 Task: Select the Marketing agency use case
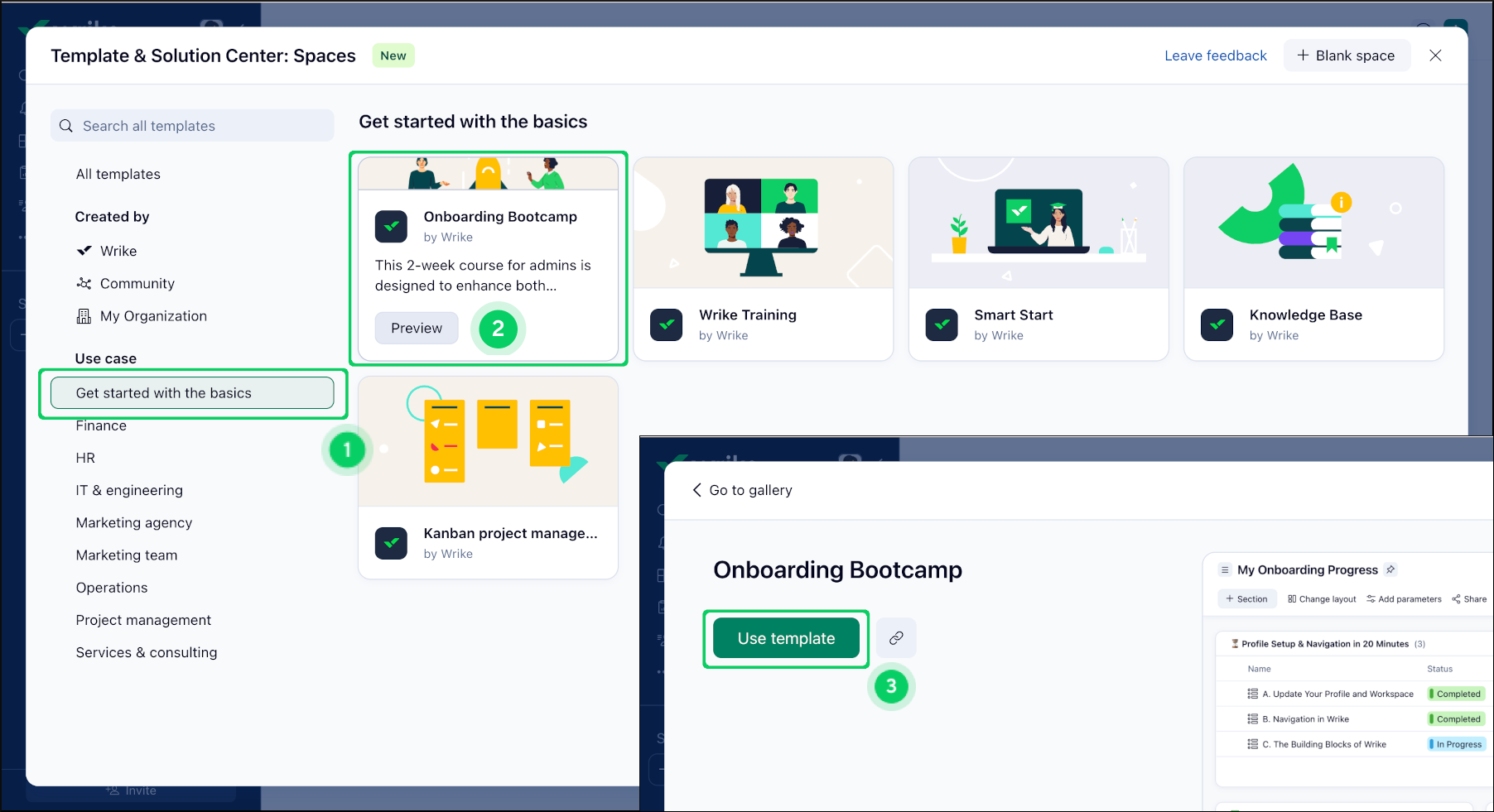[134, 522]
